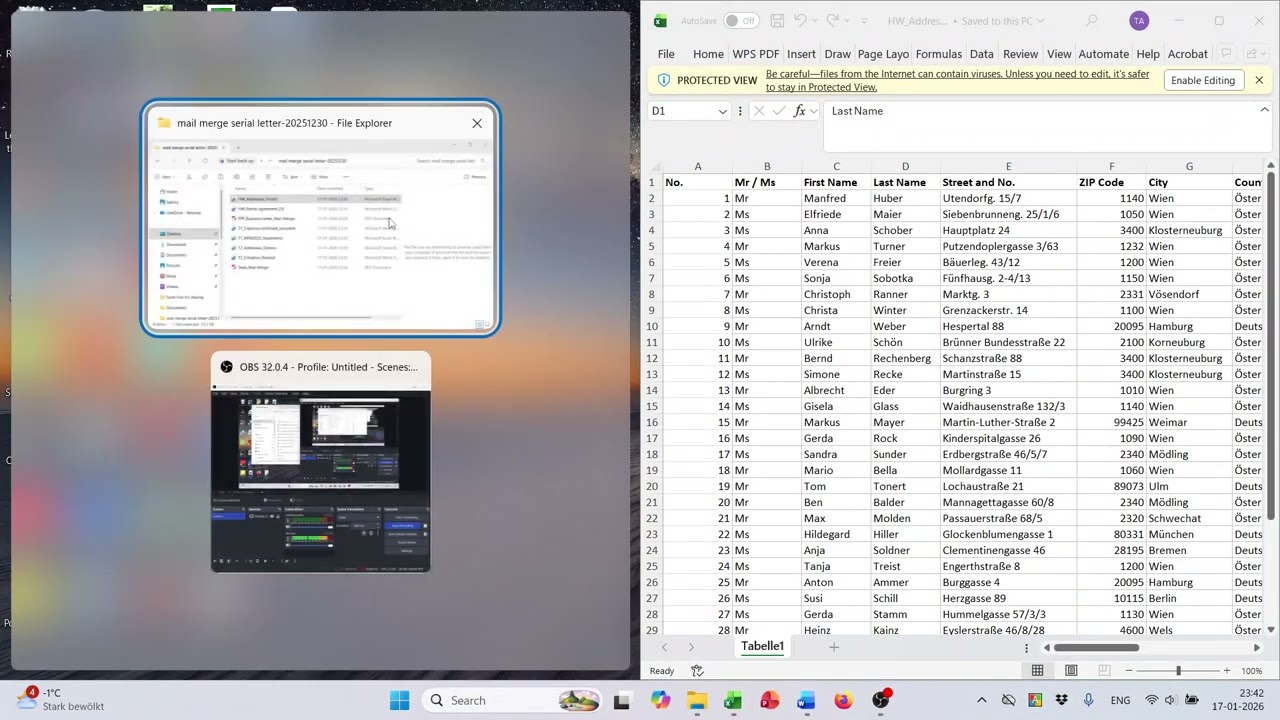Viewport: 1280px width, 720px height.
Task: Click the previous sheet navigation arrow
Action: (x=664, y=647)
